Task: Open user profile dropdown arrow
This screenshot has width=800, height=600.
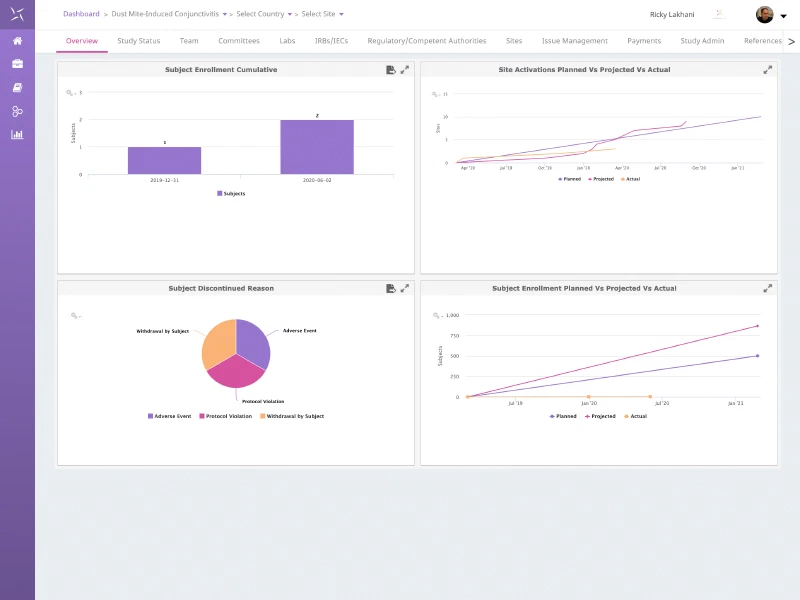Action: 784,16
